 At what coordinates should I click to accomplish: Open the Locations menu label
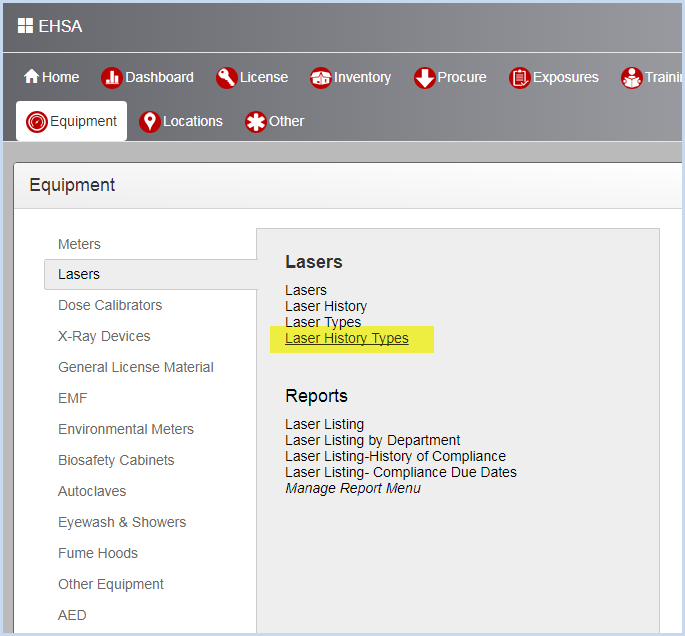point(193,121)
